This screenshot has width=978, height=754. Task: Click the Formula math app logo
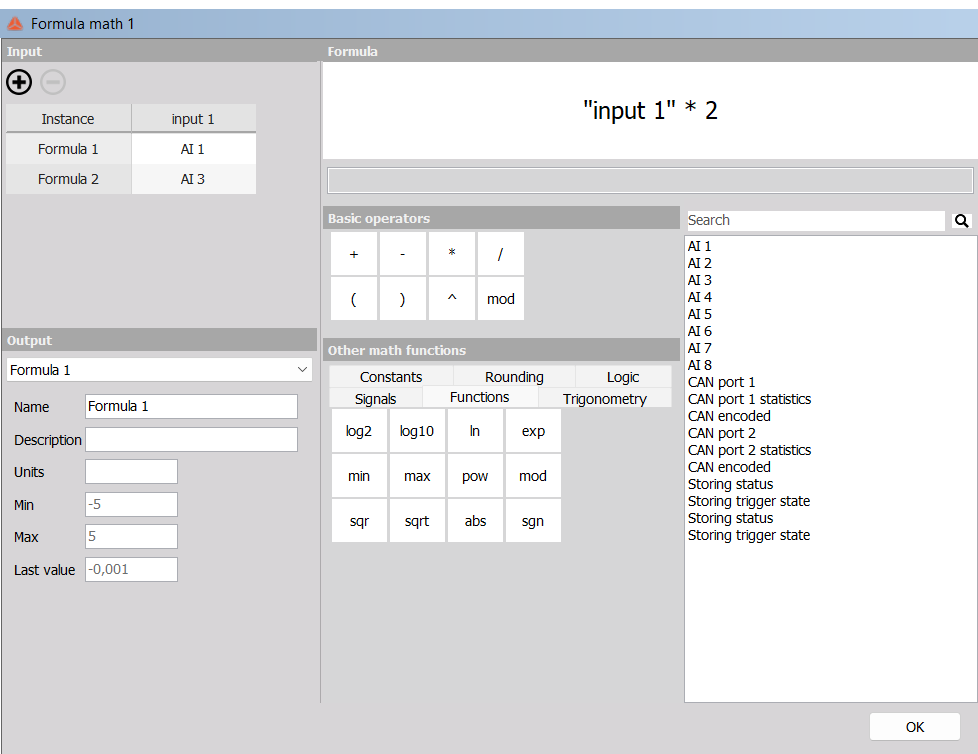[x=14, y=24]
